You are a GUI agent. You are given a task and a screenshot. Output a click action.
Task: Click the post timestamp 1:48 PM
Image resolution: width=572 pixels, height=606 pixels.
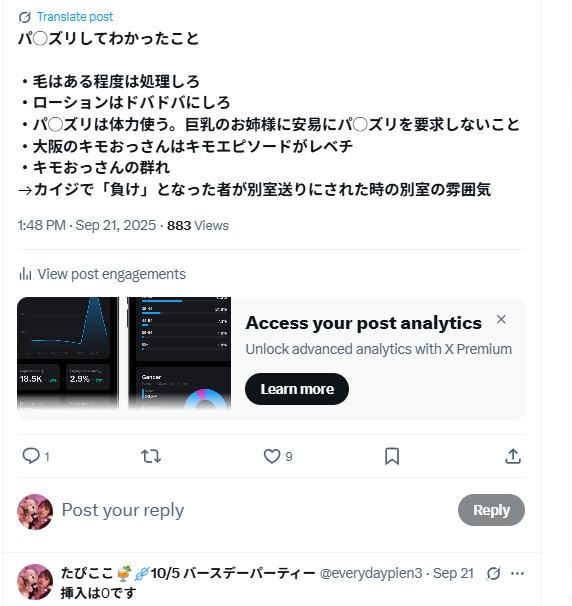click(41, 225)
